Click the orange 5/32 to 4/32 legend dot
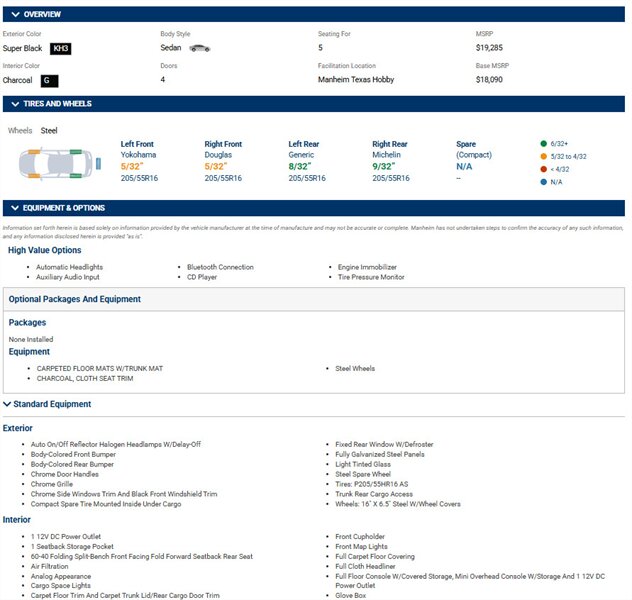 pos(543,156)
